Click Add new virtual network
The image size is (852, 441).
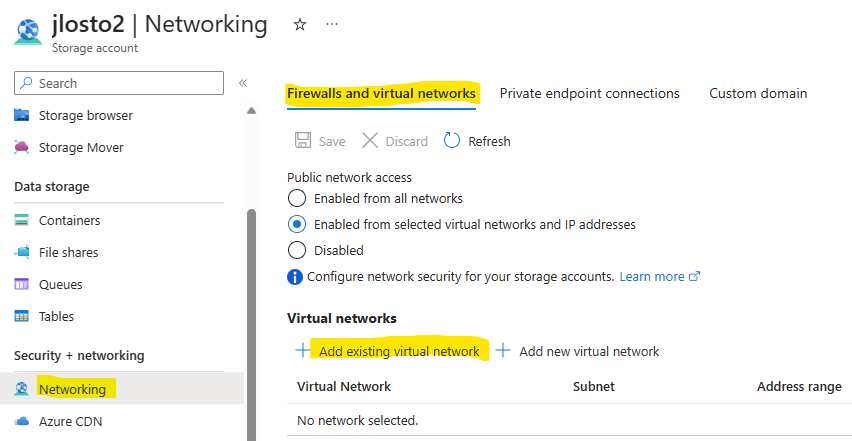[x=589, y=351]
